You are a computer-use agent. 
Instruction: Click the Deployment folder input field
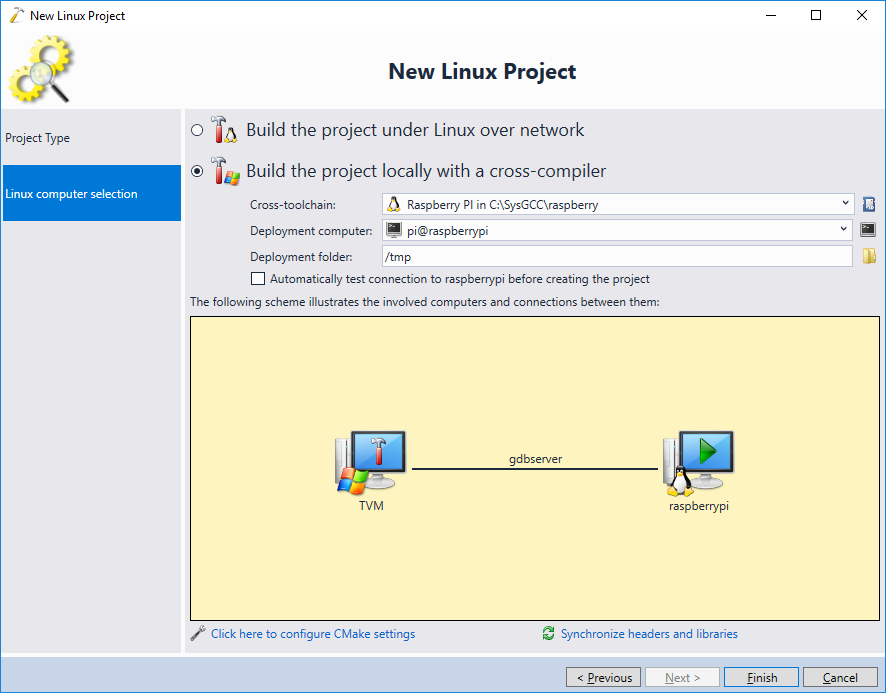tap(617, 256)
